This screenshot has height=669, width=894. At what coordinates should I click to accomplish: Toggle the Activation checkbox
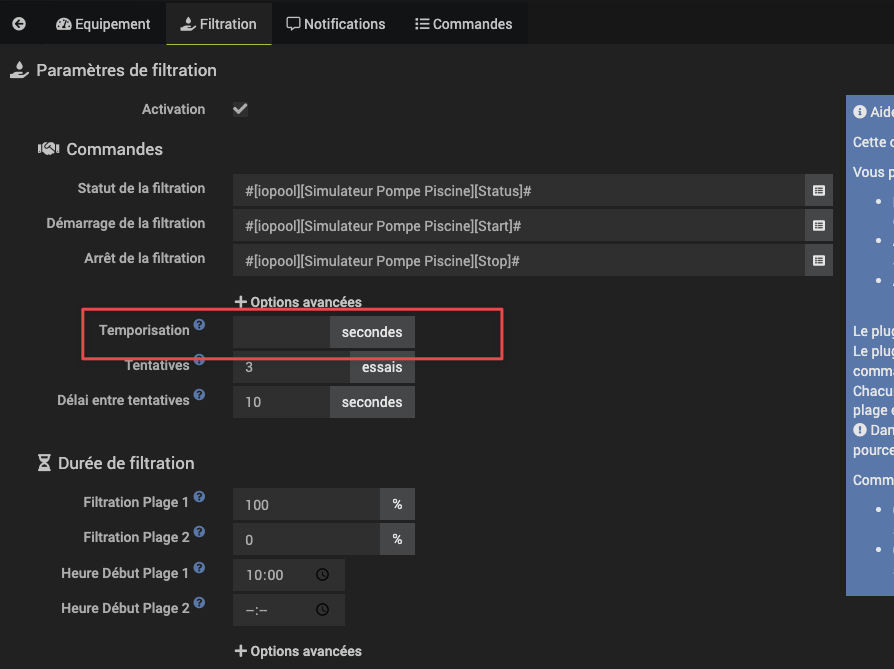point(240,109)
